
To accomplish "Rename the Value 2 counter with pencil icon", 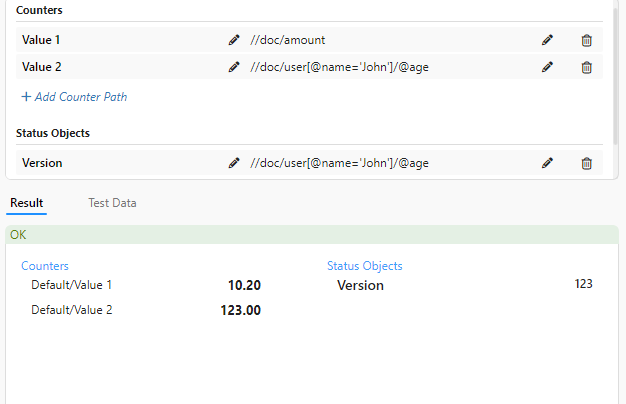I will (234, 67).
